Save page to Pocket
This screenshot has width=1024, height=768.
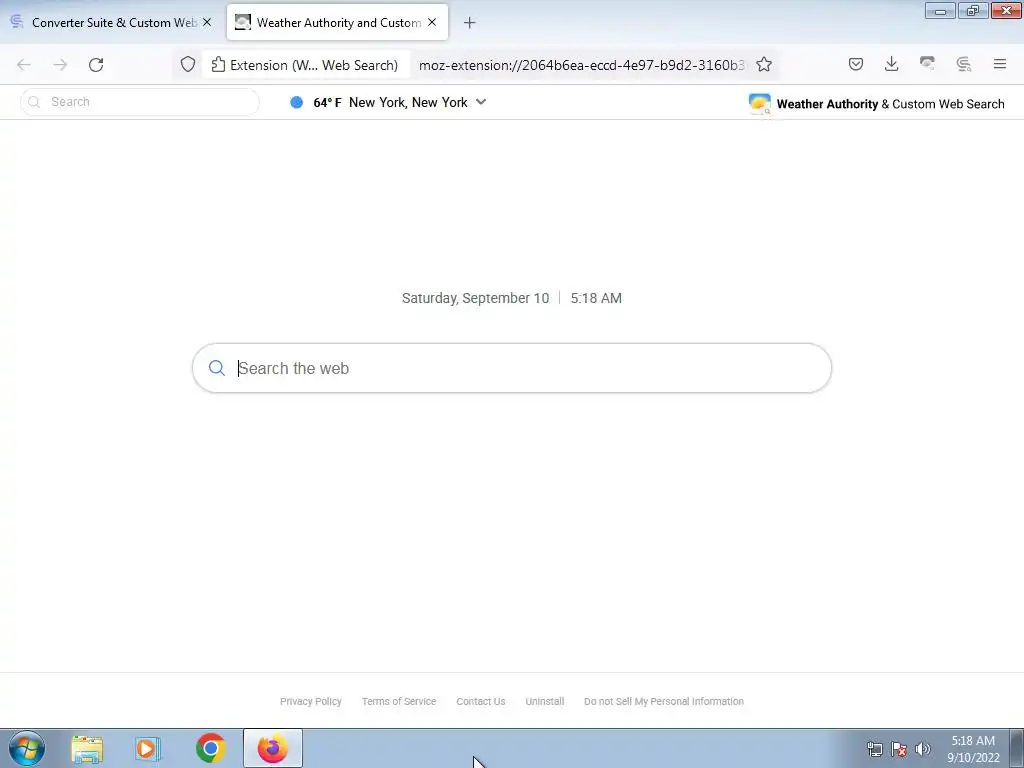pyautogui.click(x=856, y=64)
